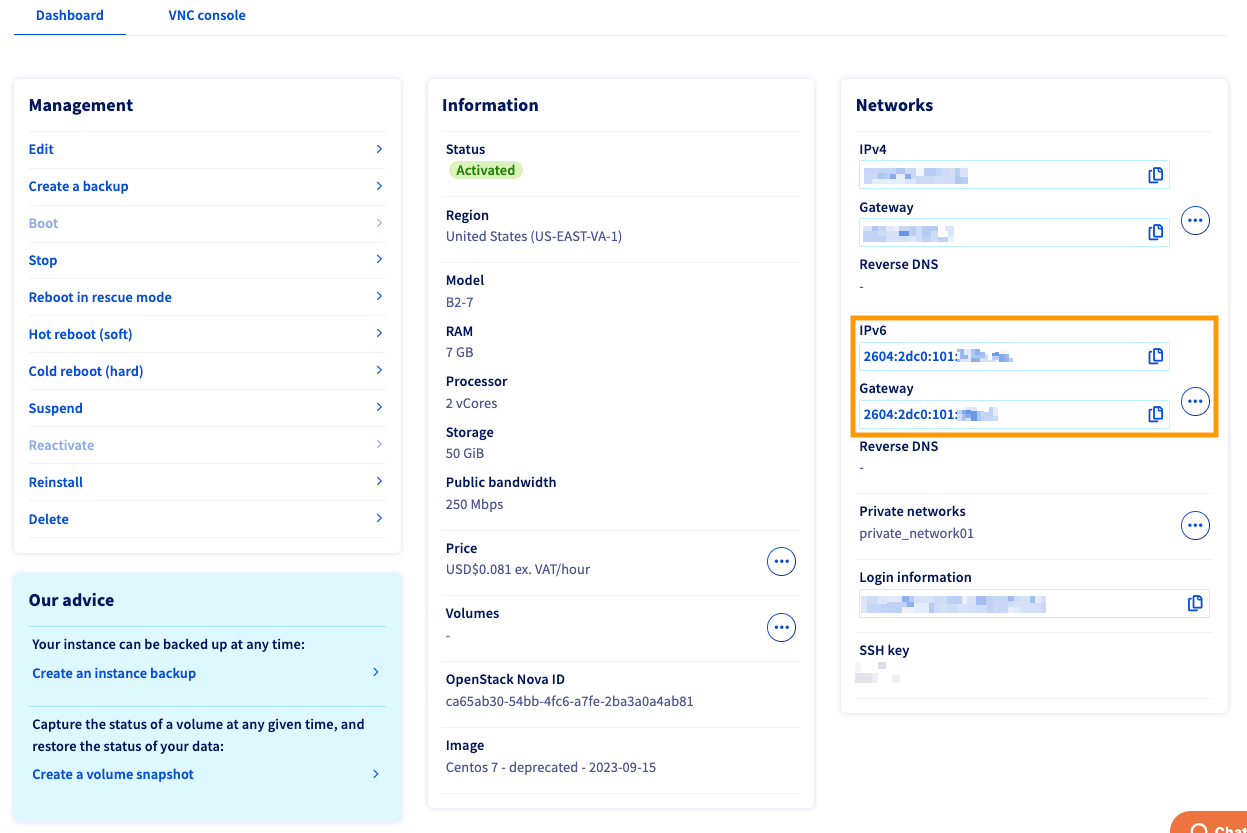
Task: Select the IPv6 address field
Action: click(1000, 356)
